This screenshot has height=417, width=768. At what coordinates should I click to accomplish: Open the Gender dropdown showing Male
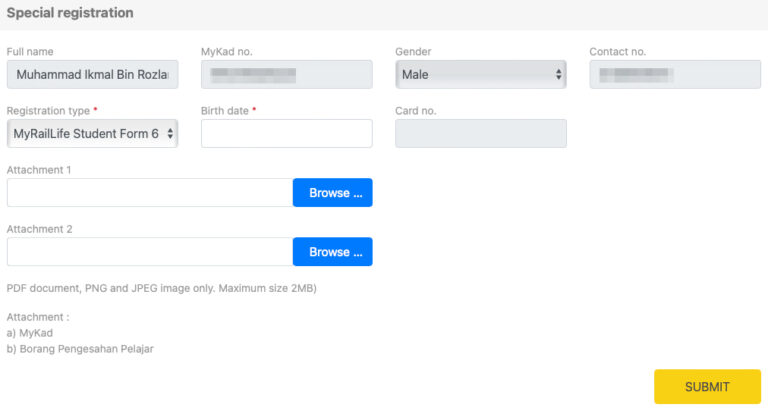(480, 74)
